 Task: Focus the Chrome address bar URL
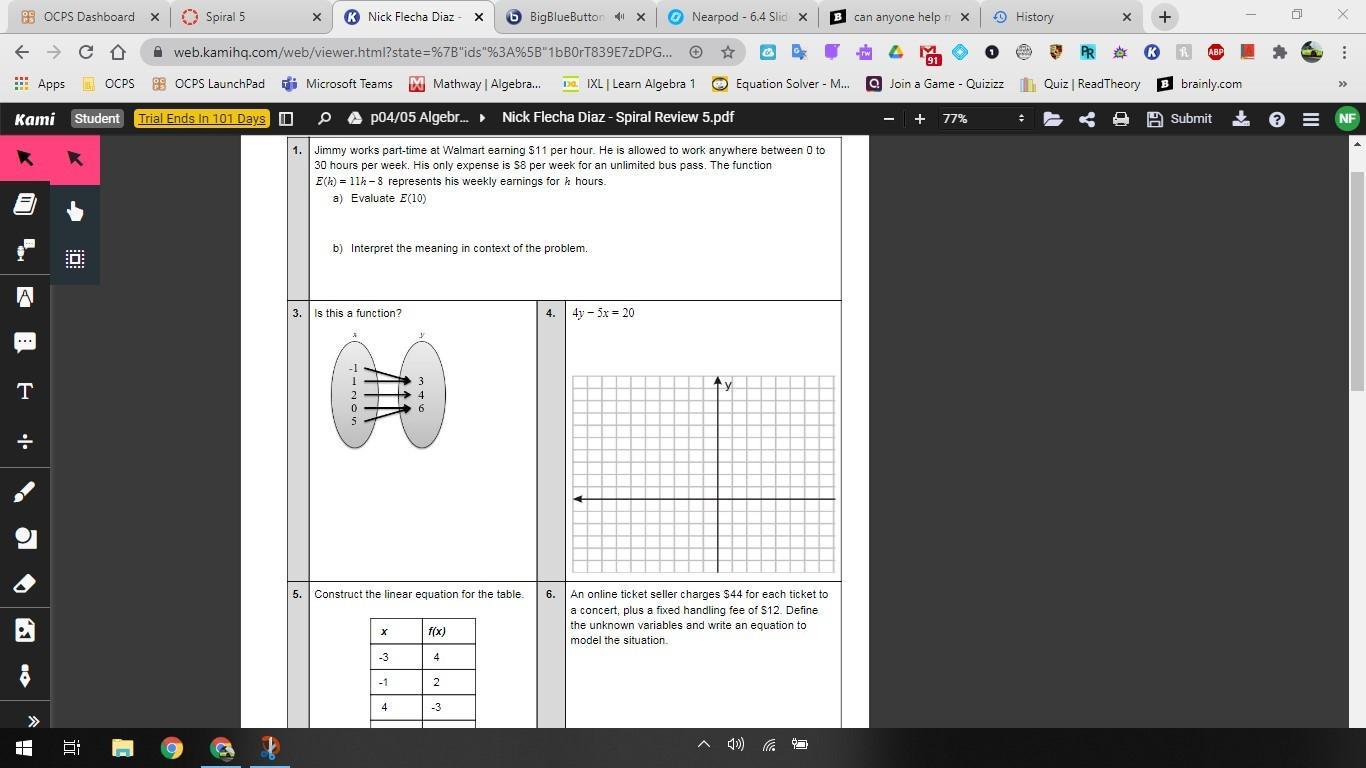(422, 52)
